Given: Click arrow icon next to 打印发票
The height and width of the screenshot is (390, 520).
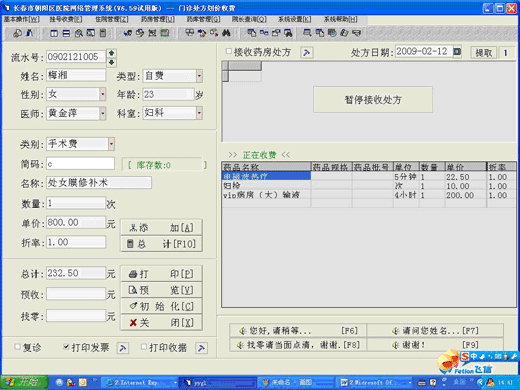Looking at the screenshot, I should click(123, 348).
